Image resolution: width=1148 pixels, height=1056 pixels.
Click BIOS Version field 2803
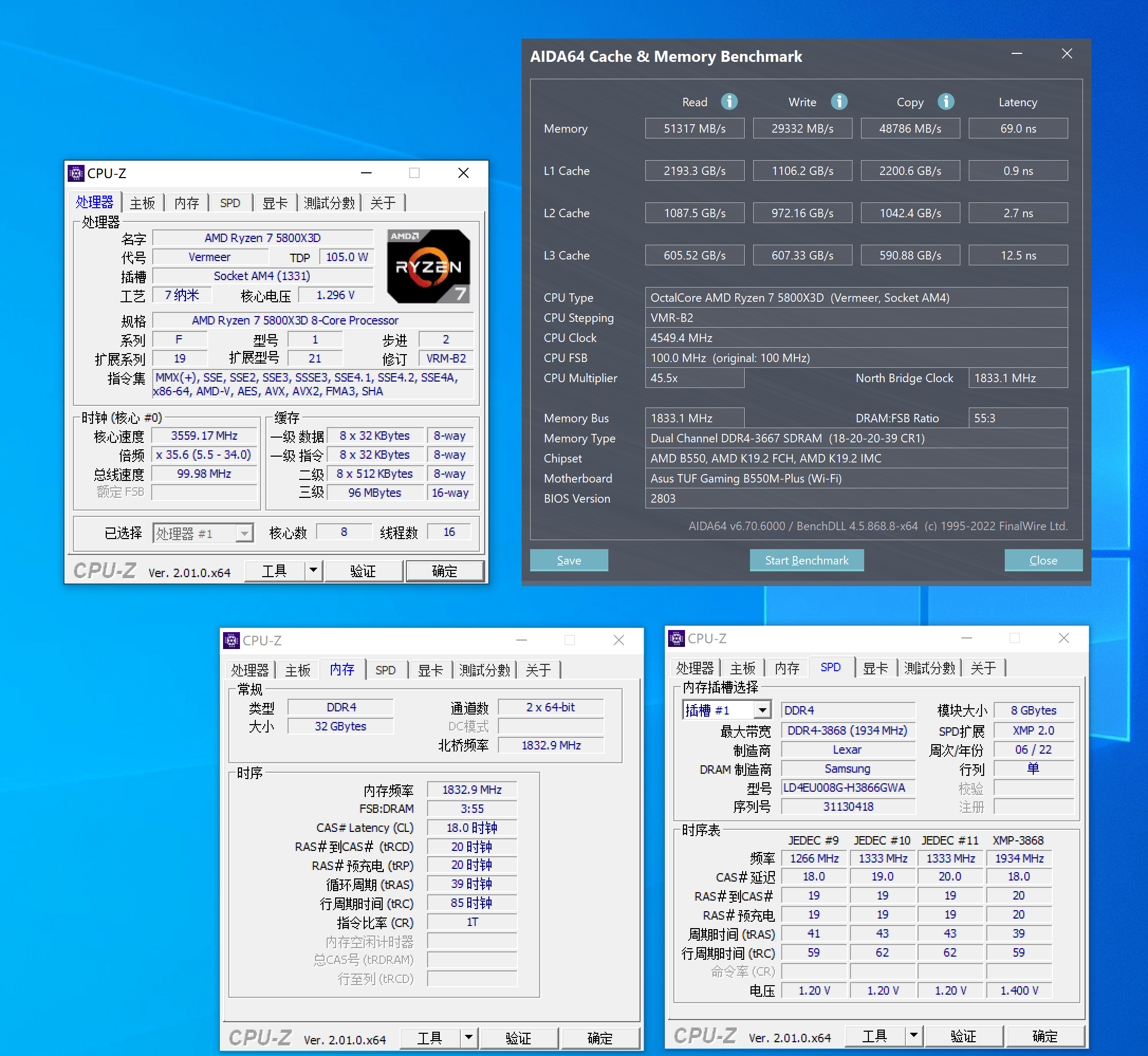(856, 498)
